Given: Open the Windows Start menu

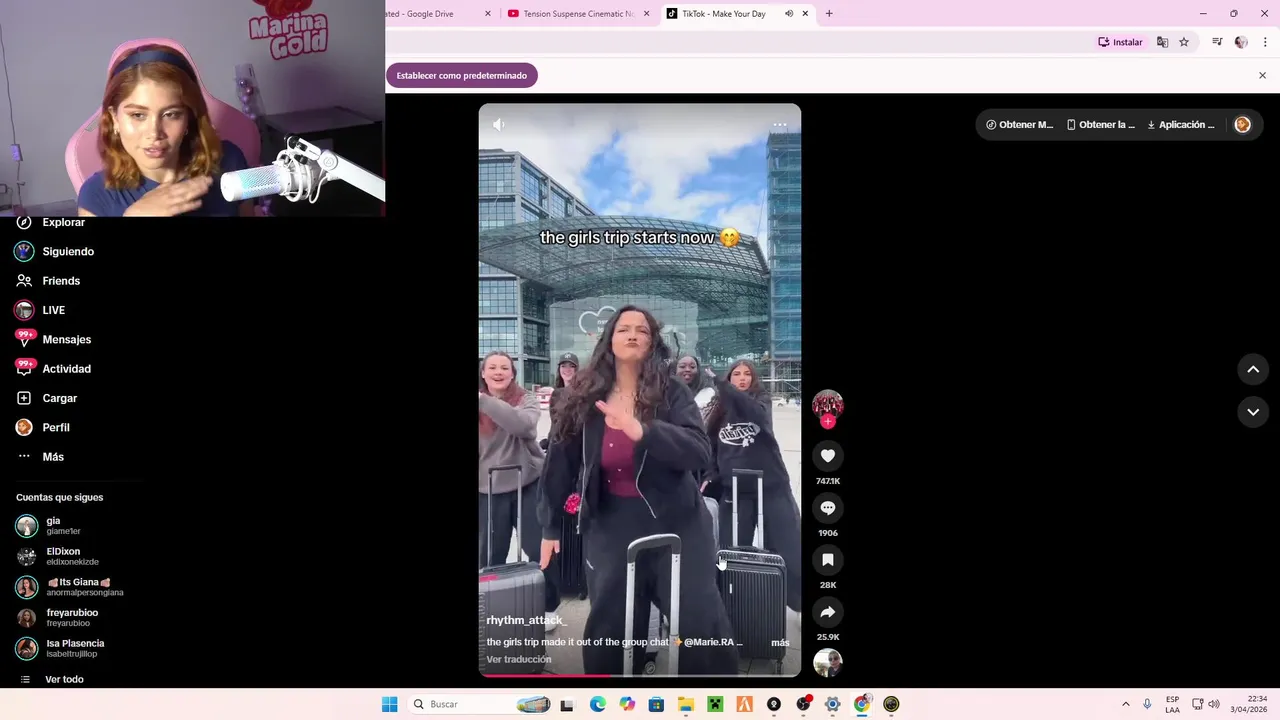Looking at the screenshot, I should click(389, 704).
